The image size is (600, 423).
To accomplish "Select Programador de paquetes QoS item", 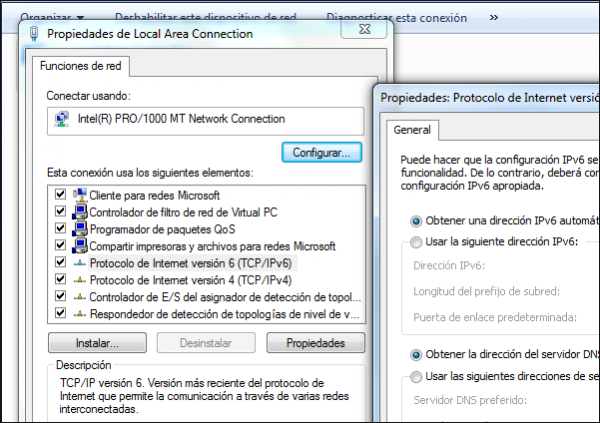I will point(162,229).
